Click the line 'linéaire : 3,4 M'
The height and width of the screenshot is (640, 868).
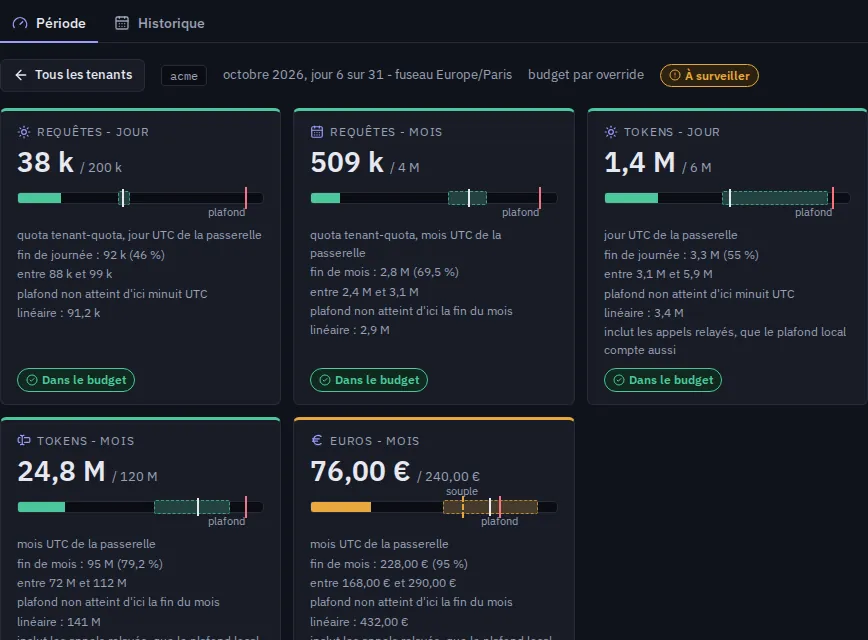coord(644,313)
